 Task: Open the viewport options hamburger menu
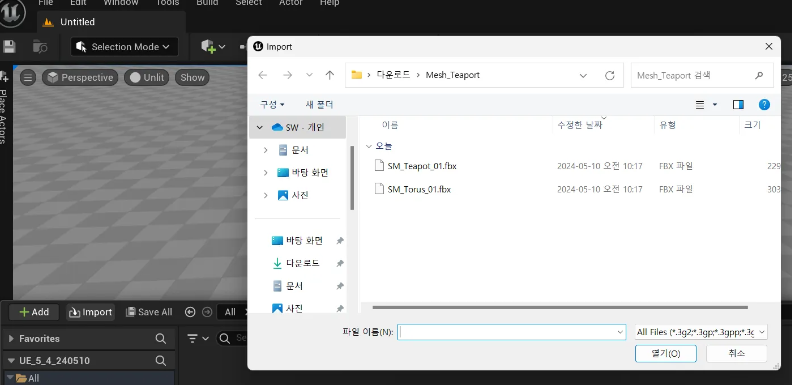pyautogui.click(x=28, y=77)
